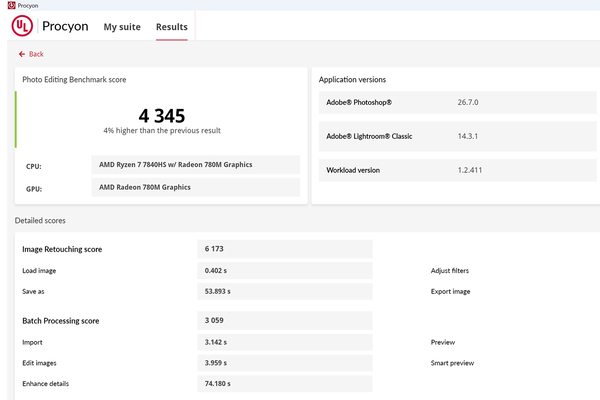Switch to the Results tab
The width and height of the screenshot is (600, 400).
(171, 27)
